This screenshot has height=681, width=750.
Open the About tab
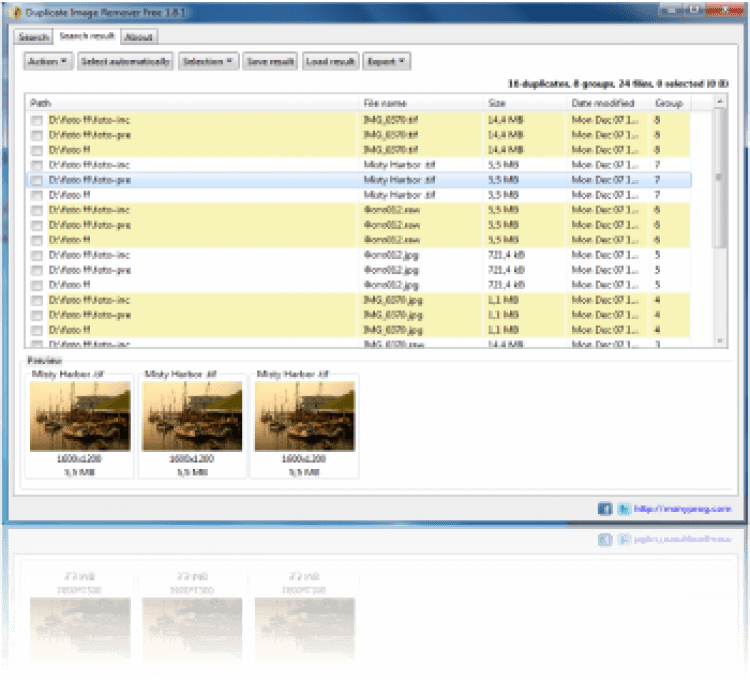pyautogui.click(x=139, y=37)
